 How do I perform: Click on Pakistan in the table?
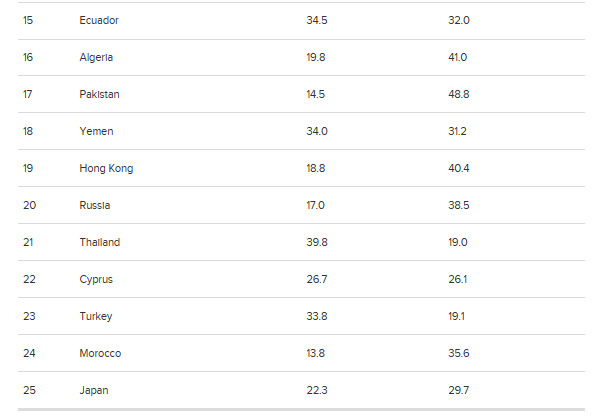pyautogui.click(x=99, y=94)
